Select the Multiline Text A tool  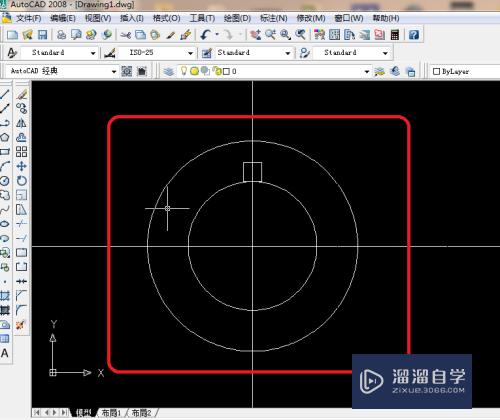coord(5,353)
